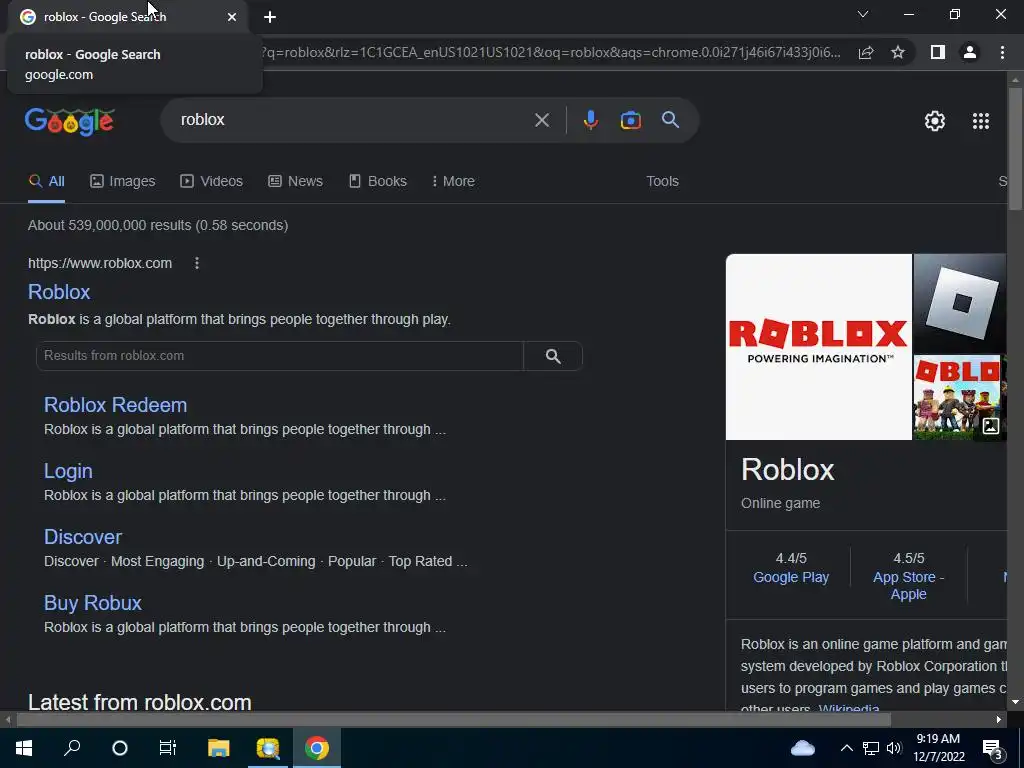Viewport: 1024px width, 768px height.
Task: Open the Discover sitelink
Action: tap(83, 537)
